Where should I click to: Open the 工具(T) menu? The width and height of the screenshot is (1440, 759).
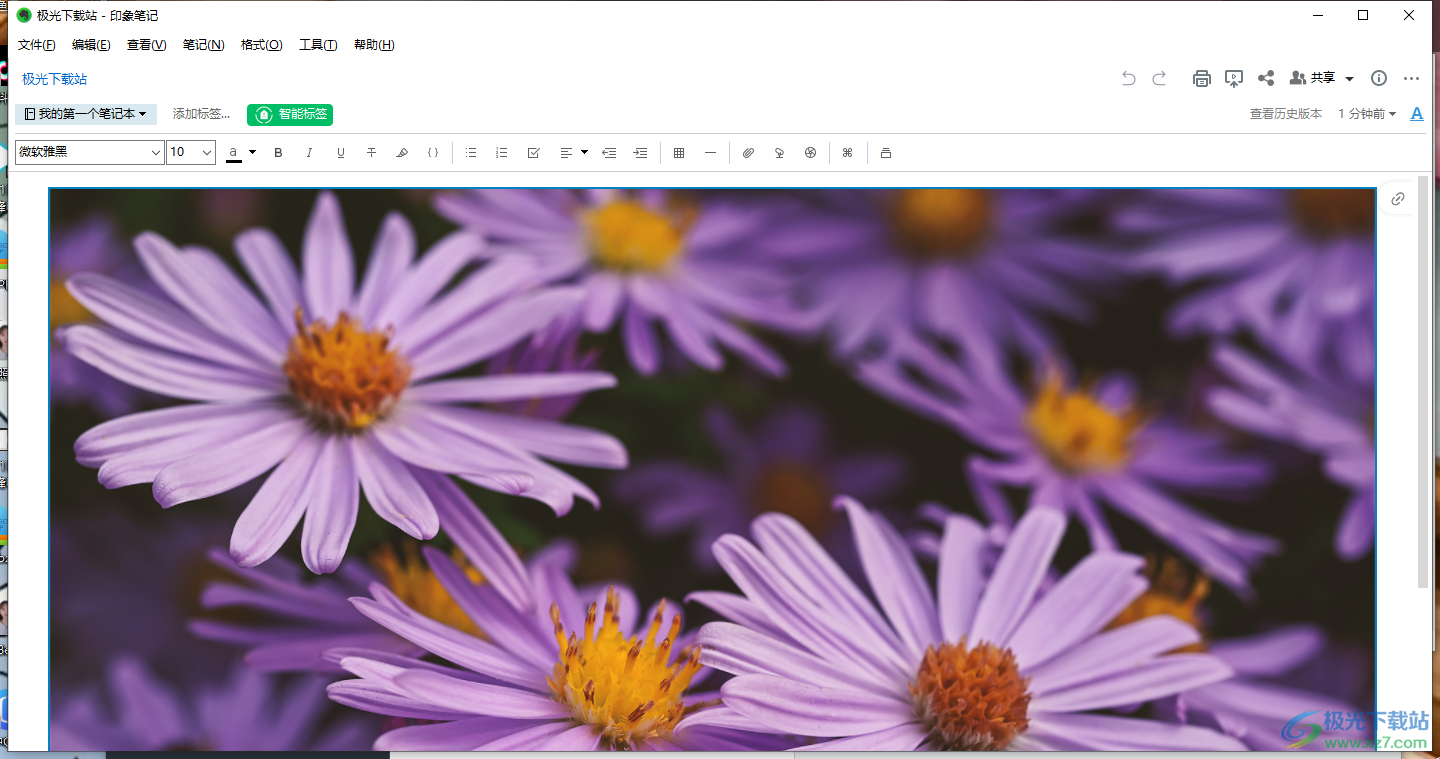coord(318,45)
